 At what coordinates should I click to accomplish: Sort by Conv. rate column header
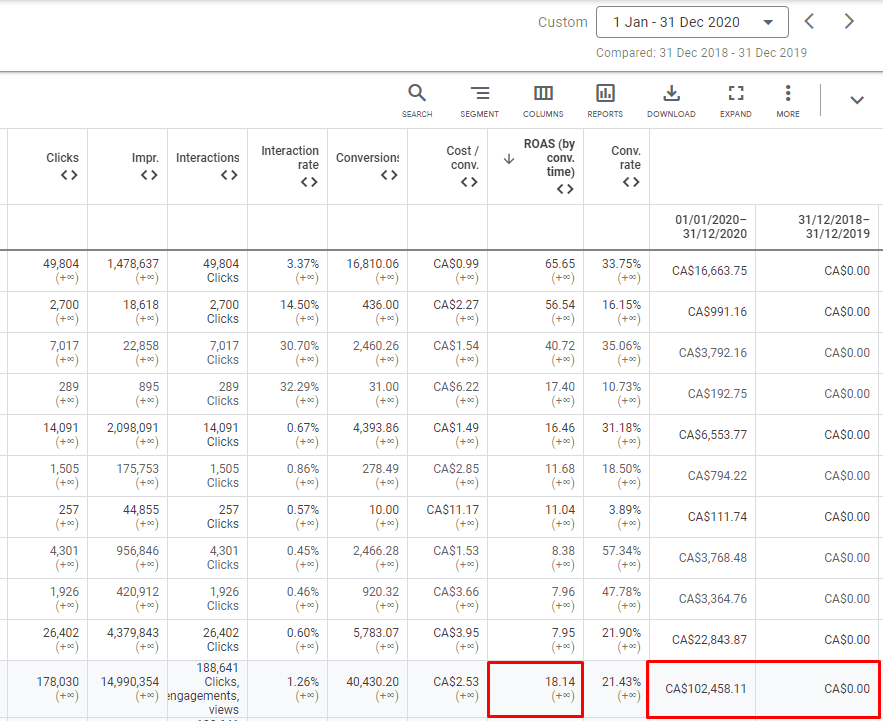coord(626,158)
